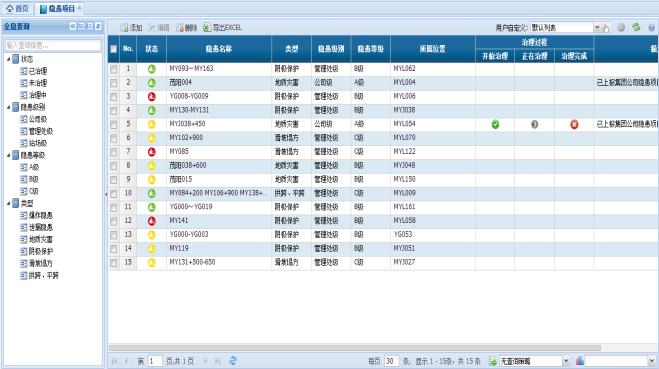Click the horizontal scrollbar under table

click(355, 348)
